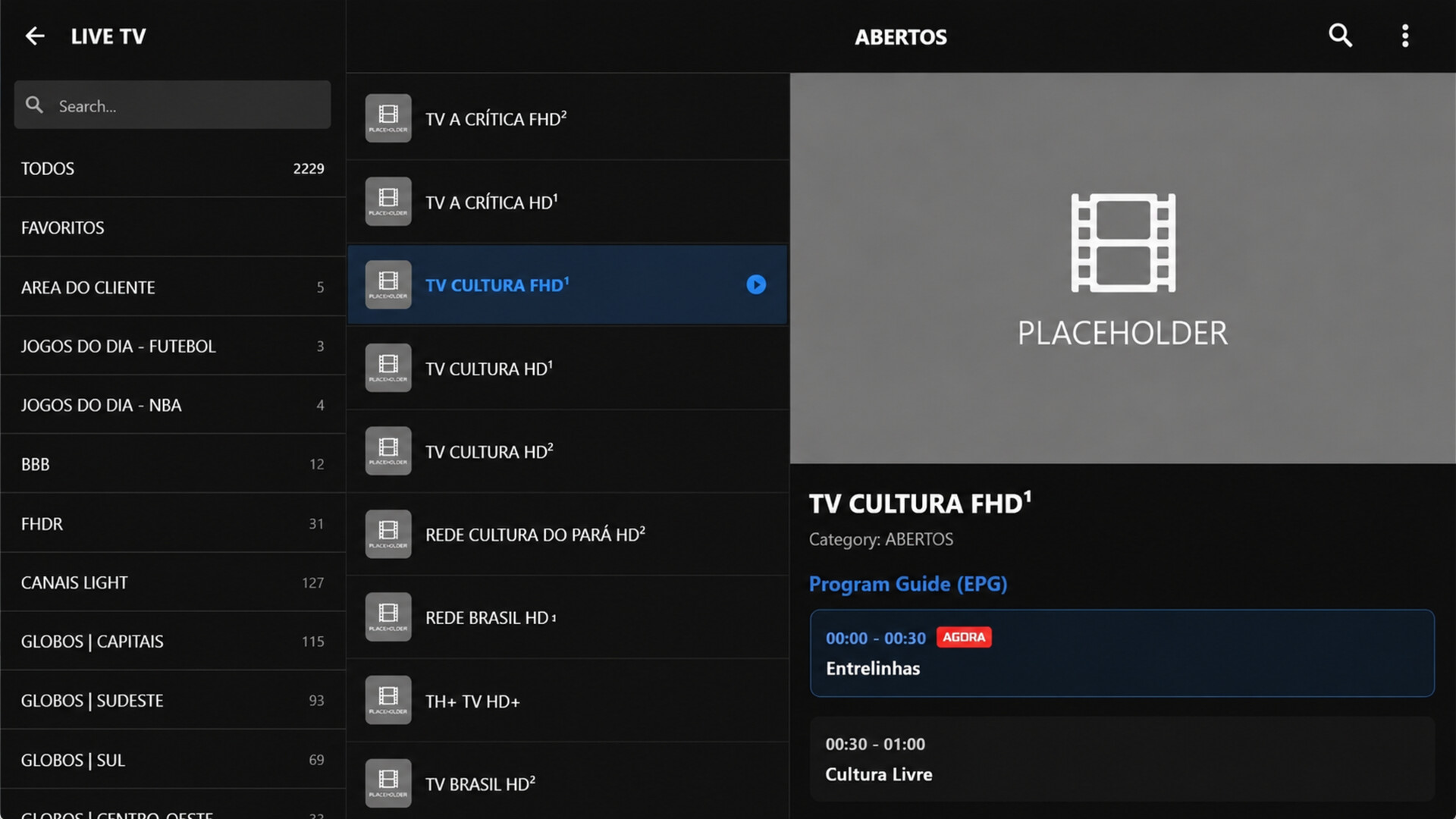Play REDE CULTURA DO PARÁ HD² channel
The image size is (1456, 819).
(x=567, y=534)
